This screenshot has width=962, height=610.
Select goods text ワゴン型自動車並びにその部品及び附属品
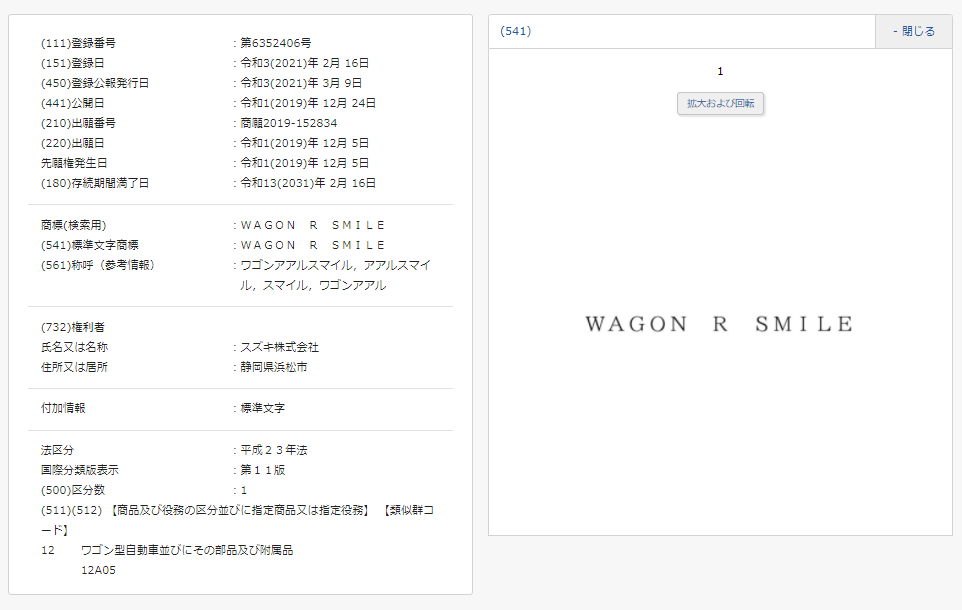[x=187, y=550]
